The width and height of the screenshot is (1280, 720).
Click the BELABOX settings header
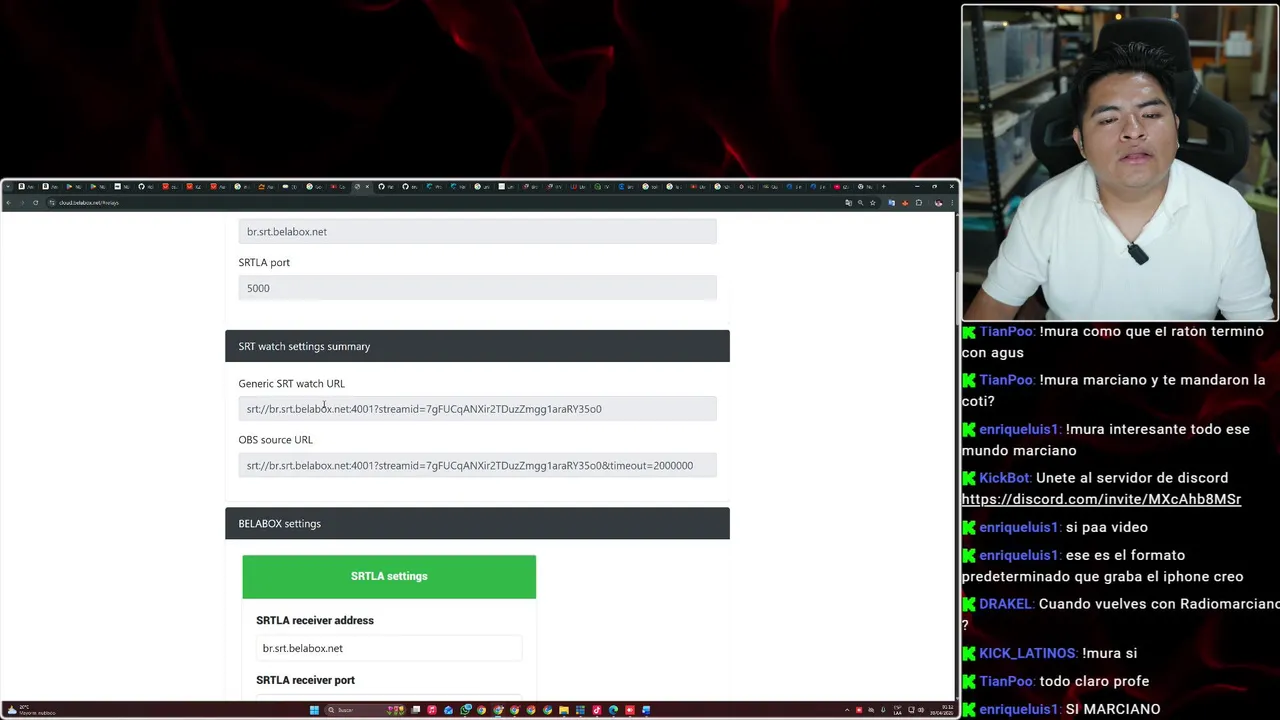tap(477, 523)
